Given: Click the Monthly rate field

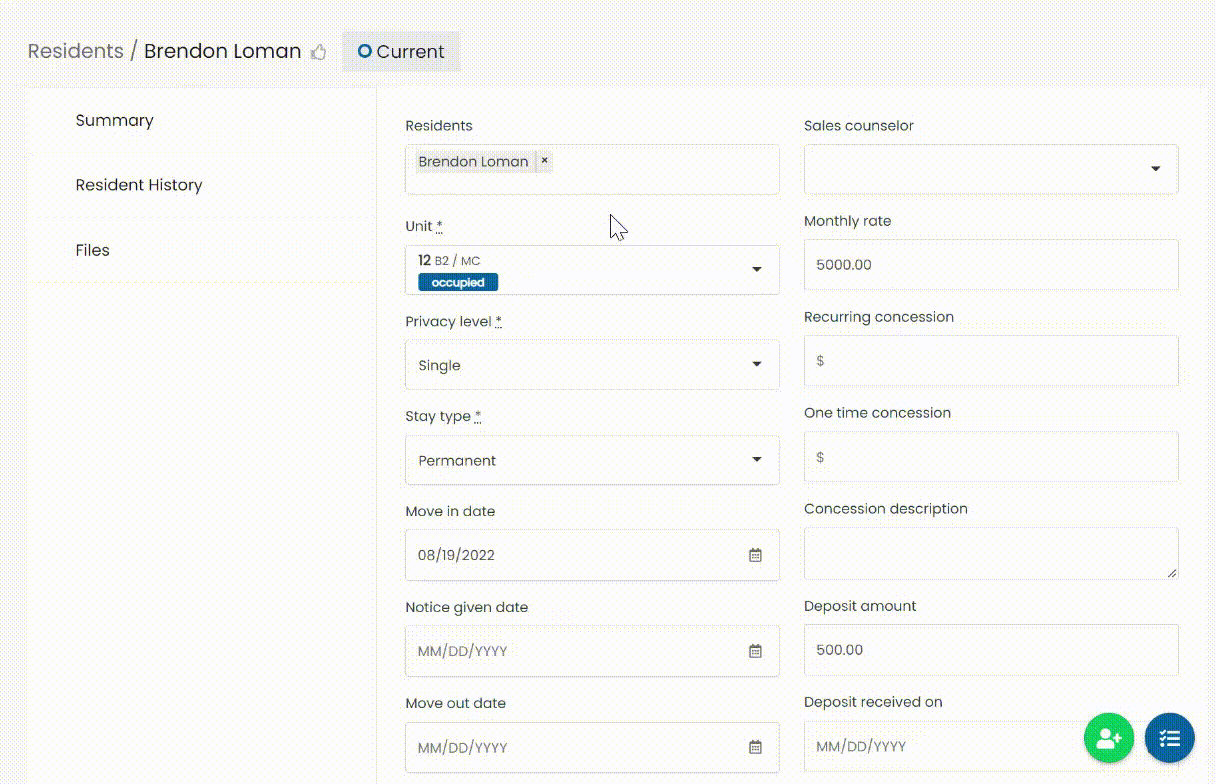Looking at the screenshot, I should click(991, 265).
